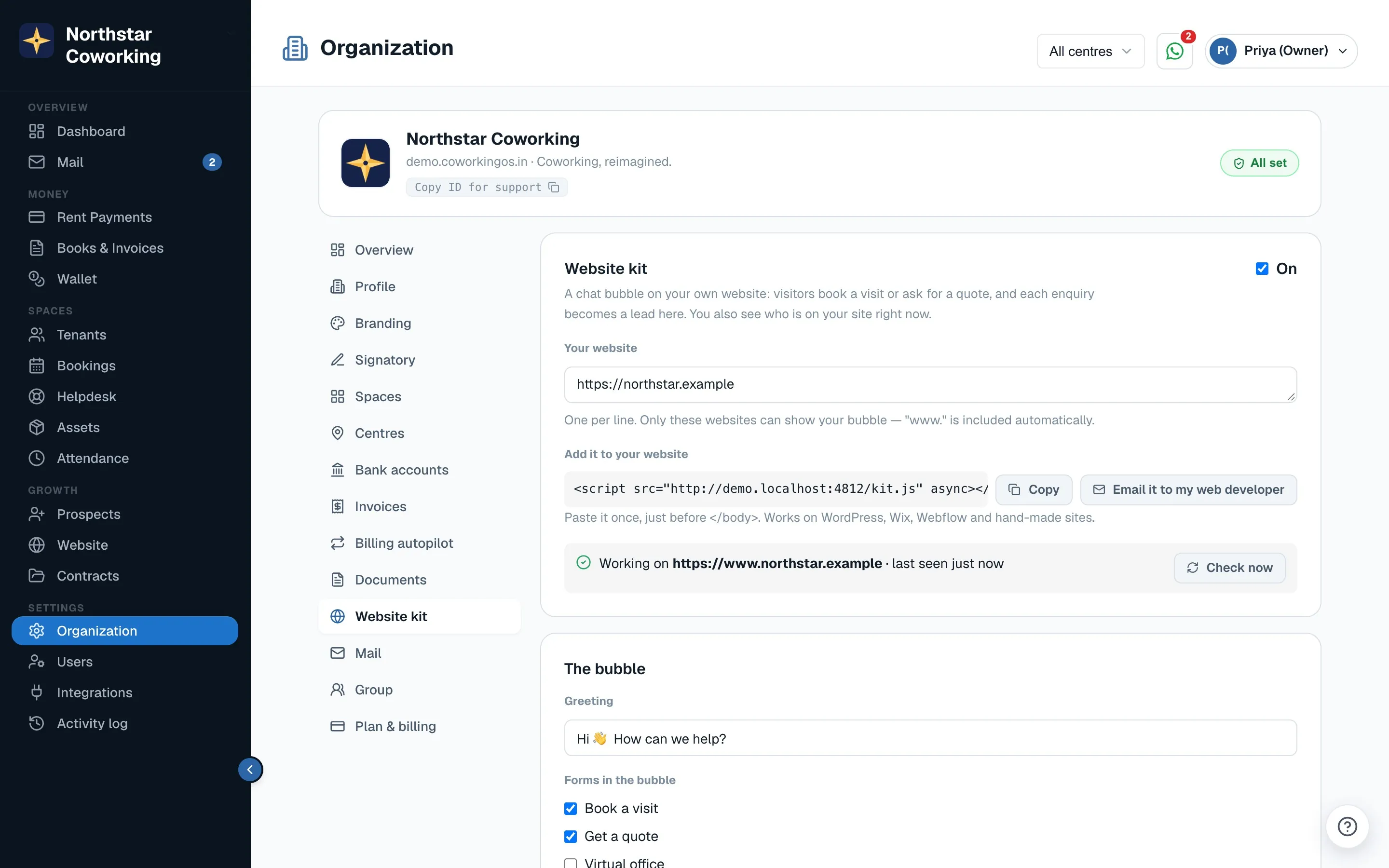
Task: Click the Dashboard grid icon
Action: (37, 132)
